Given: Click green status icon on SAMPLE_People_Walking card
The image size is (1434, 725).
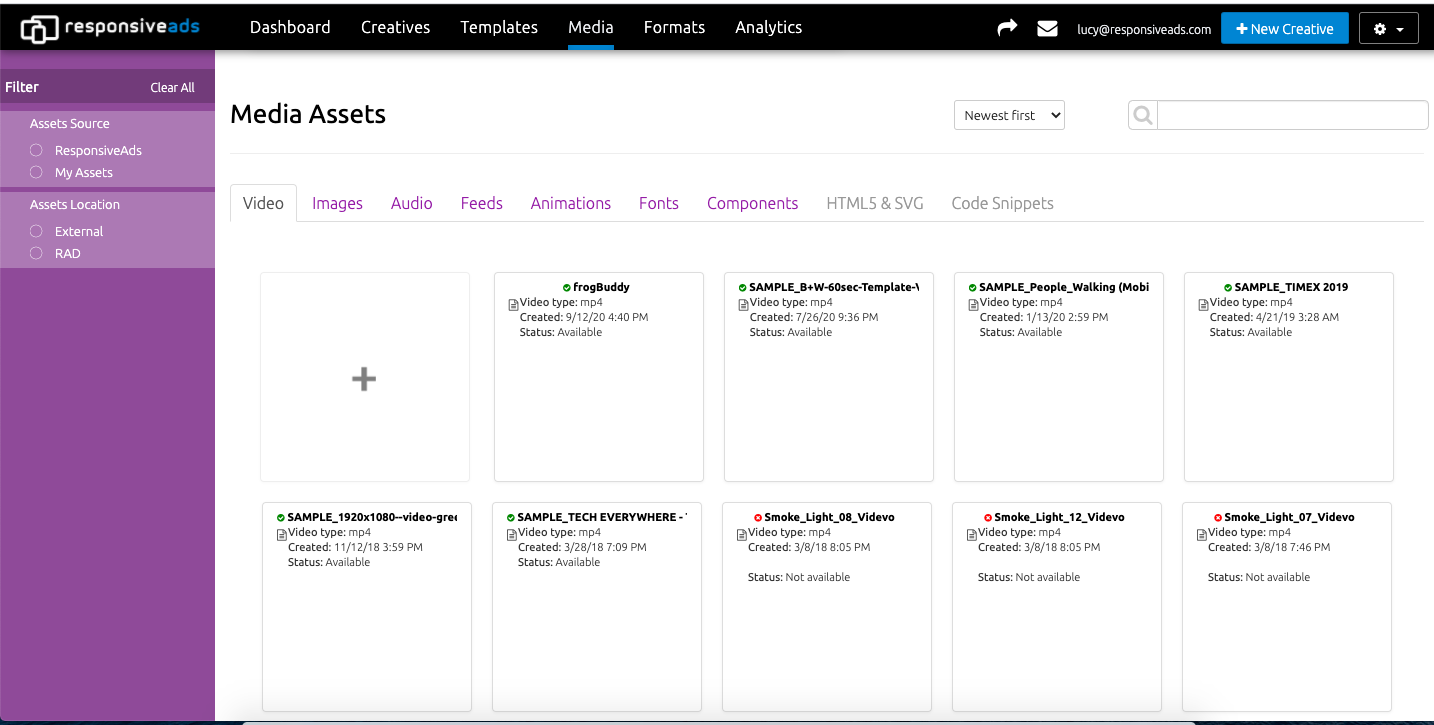Looking at the screenshot, I should (972, 288).
